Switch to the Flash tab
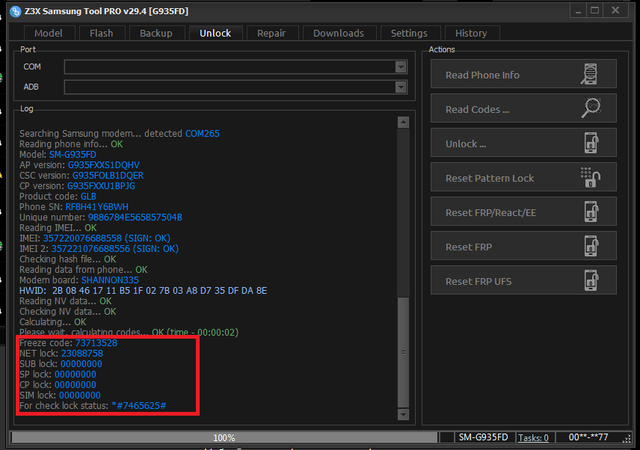 coord(101,33)
